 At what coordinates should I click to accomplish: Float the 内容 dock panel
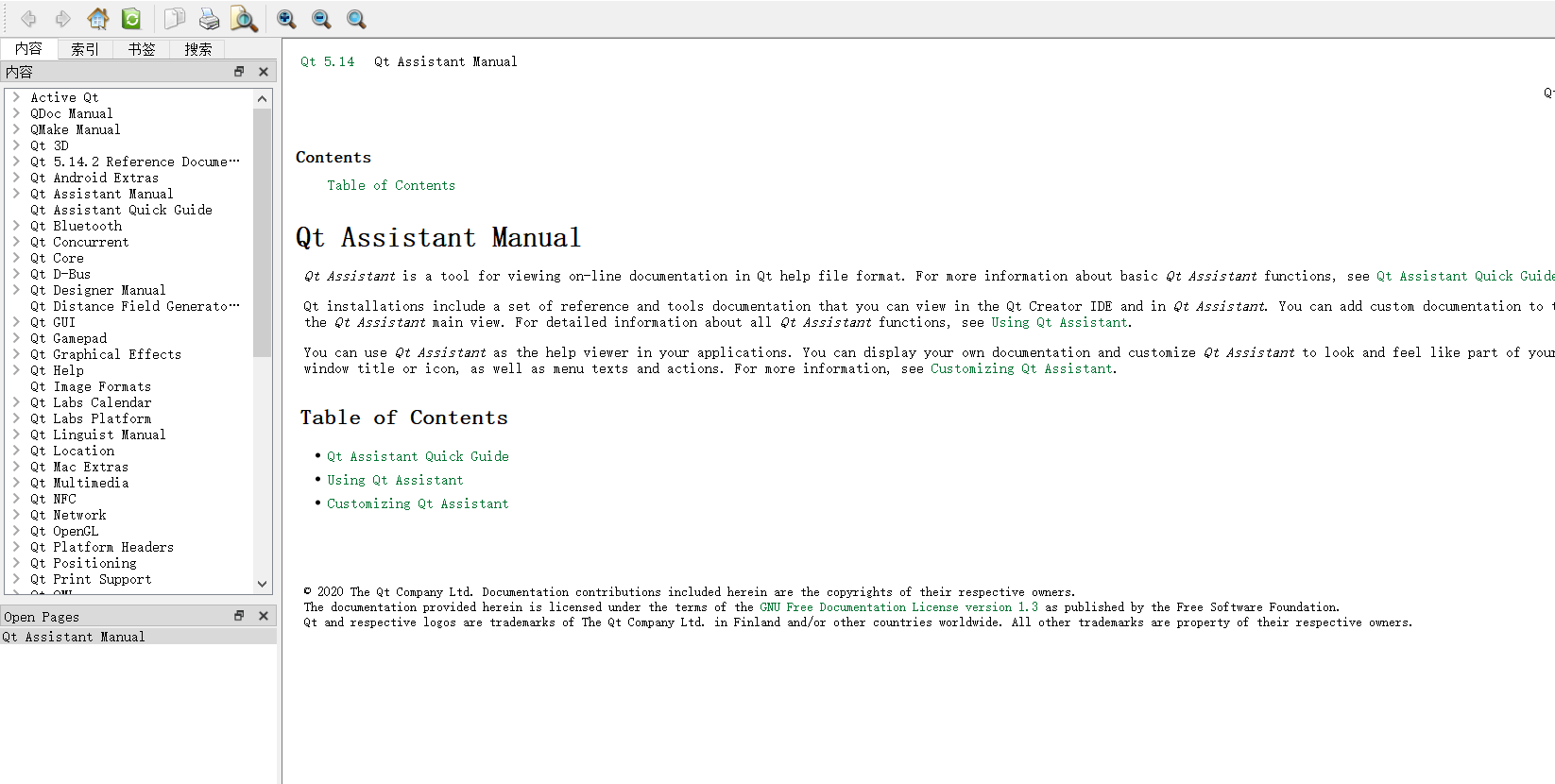[239, 72]
